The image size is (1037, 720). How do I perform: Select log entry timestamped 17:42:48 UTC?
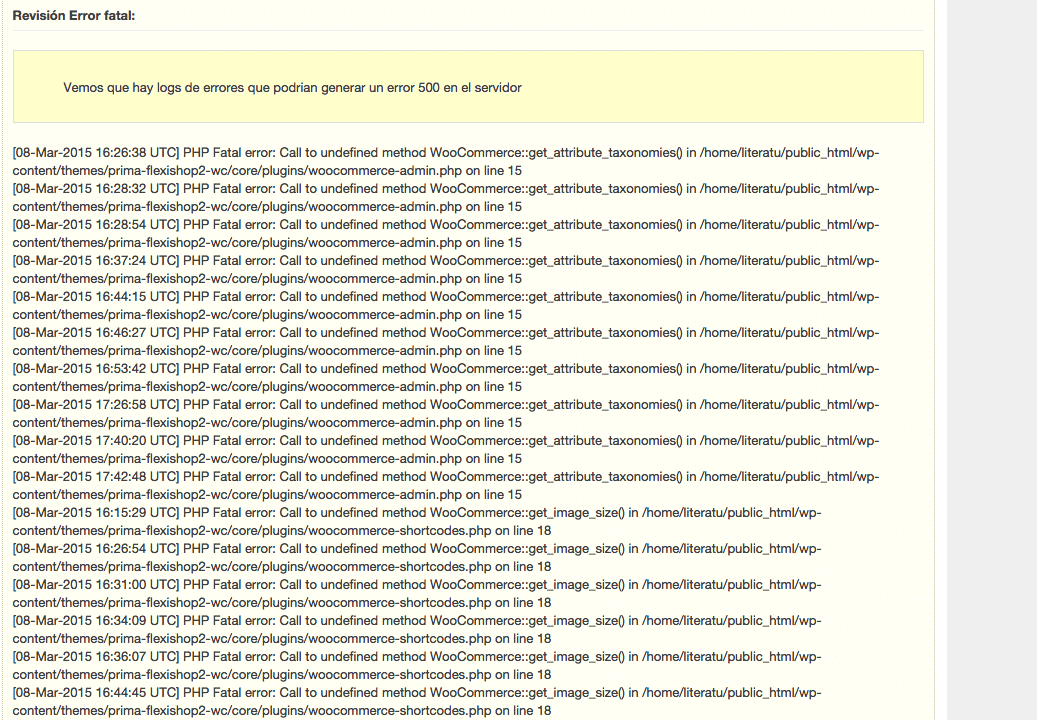[x=446, y=486]
